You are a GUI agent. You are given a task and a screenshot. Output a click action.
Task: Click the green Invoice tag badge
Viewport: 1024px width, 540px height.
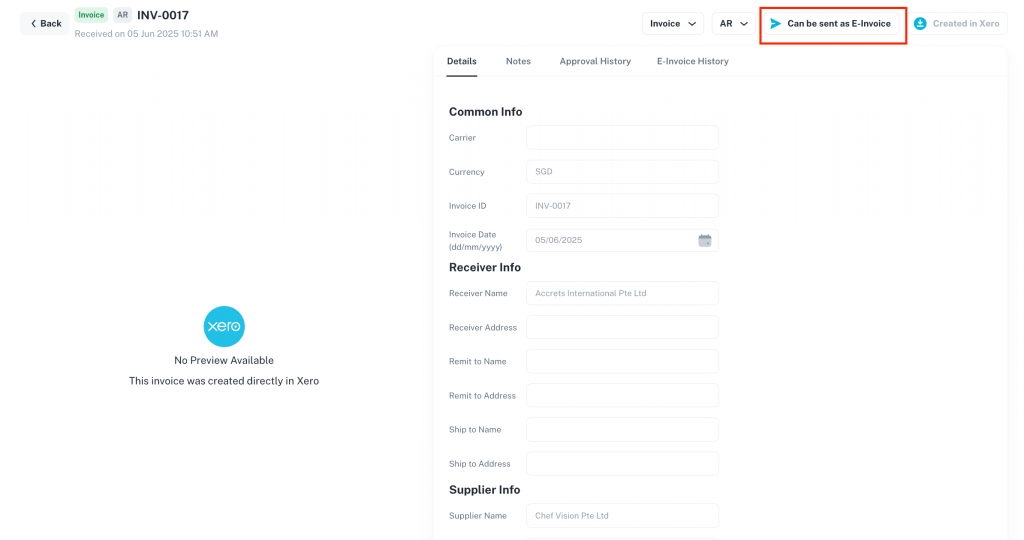tap(91, 15)
